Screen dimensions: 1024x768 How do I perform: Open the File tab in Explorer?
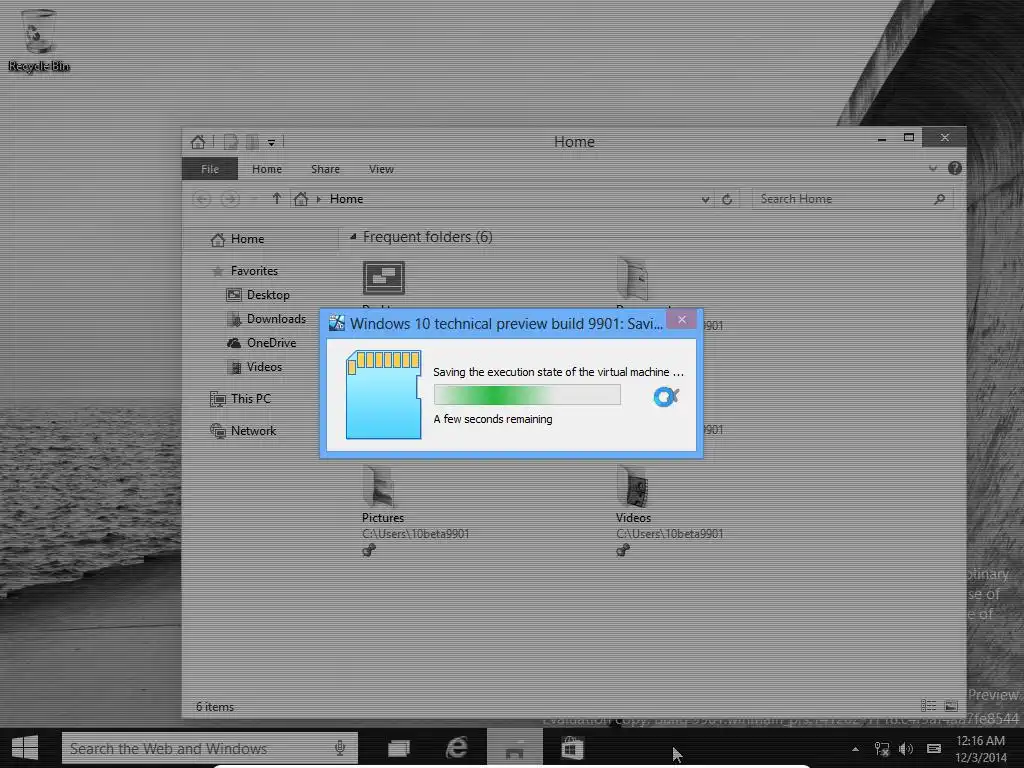pos(210,169)
